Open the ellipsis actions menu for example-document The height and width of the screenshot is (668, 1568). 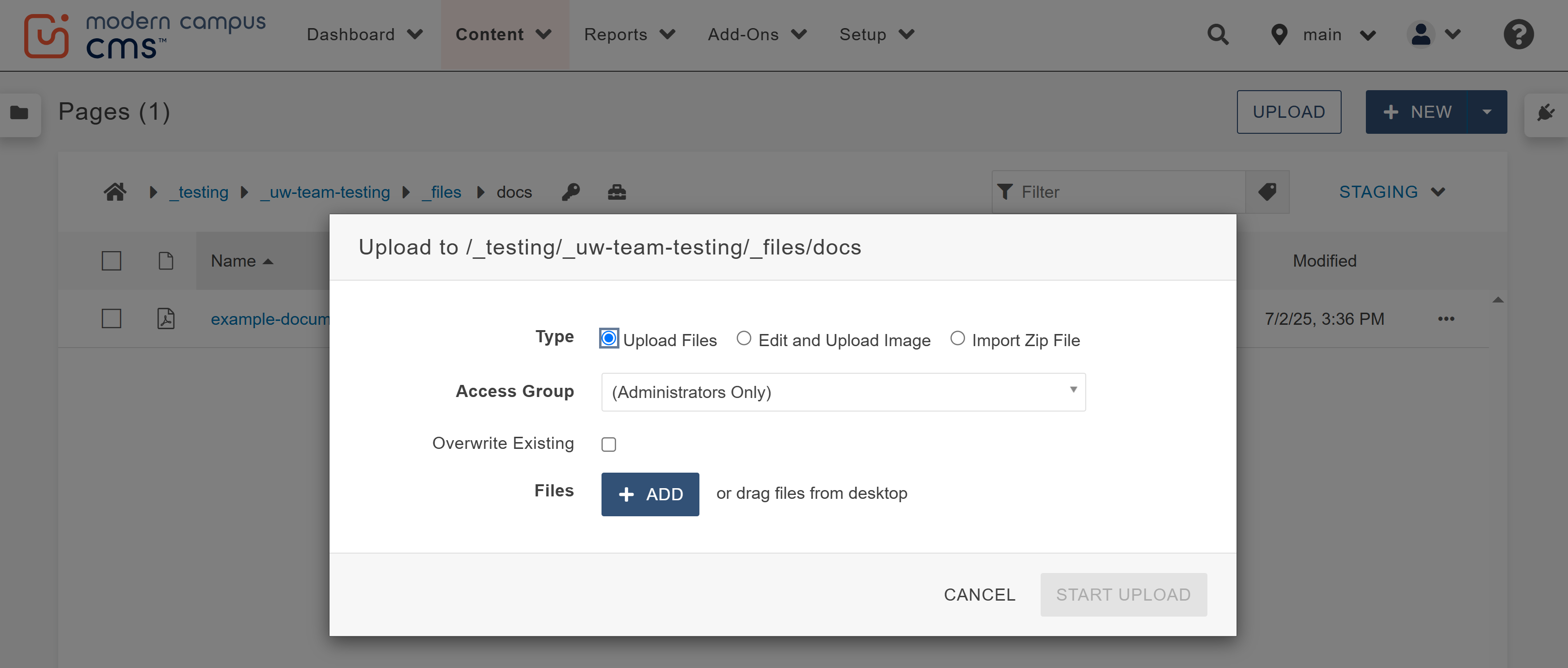click(1446, 318)
